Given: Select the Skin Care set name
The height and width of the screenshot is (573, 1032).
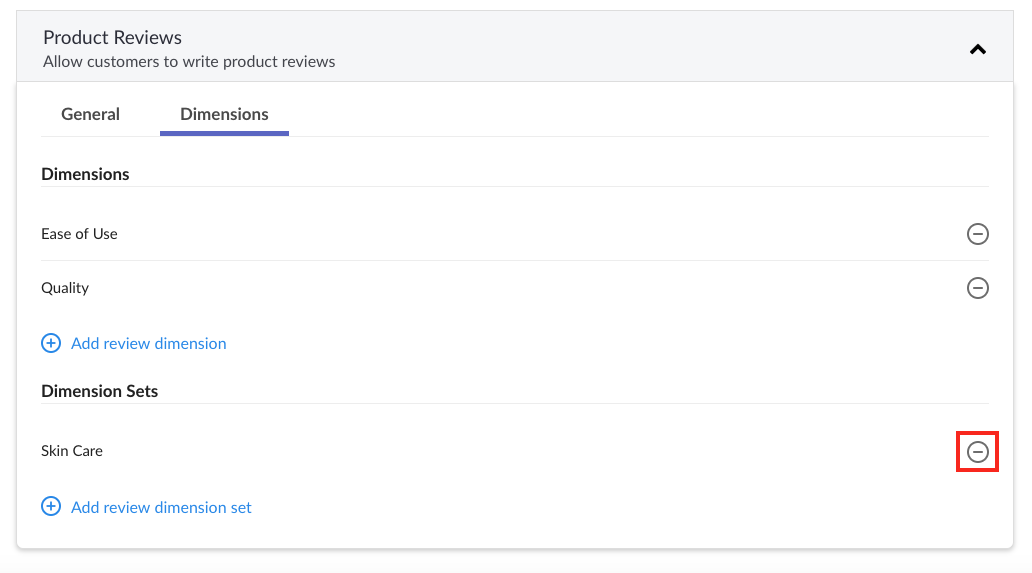Looking at the screenshot, I should tap(72, 451).
